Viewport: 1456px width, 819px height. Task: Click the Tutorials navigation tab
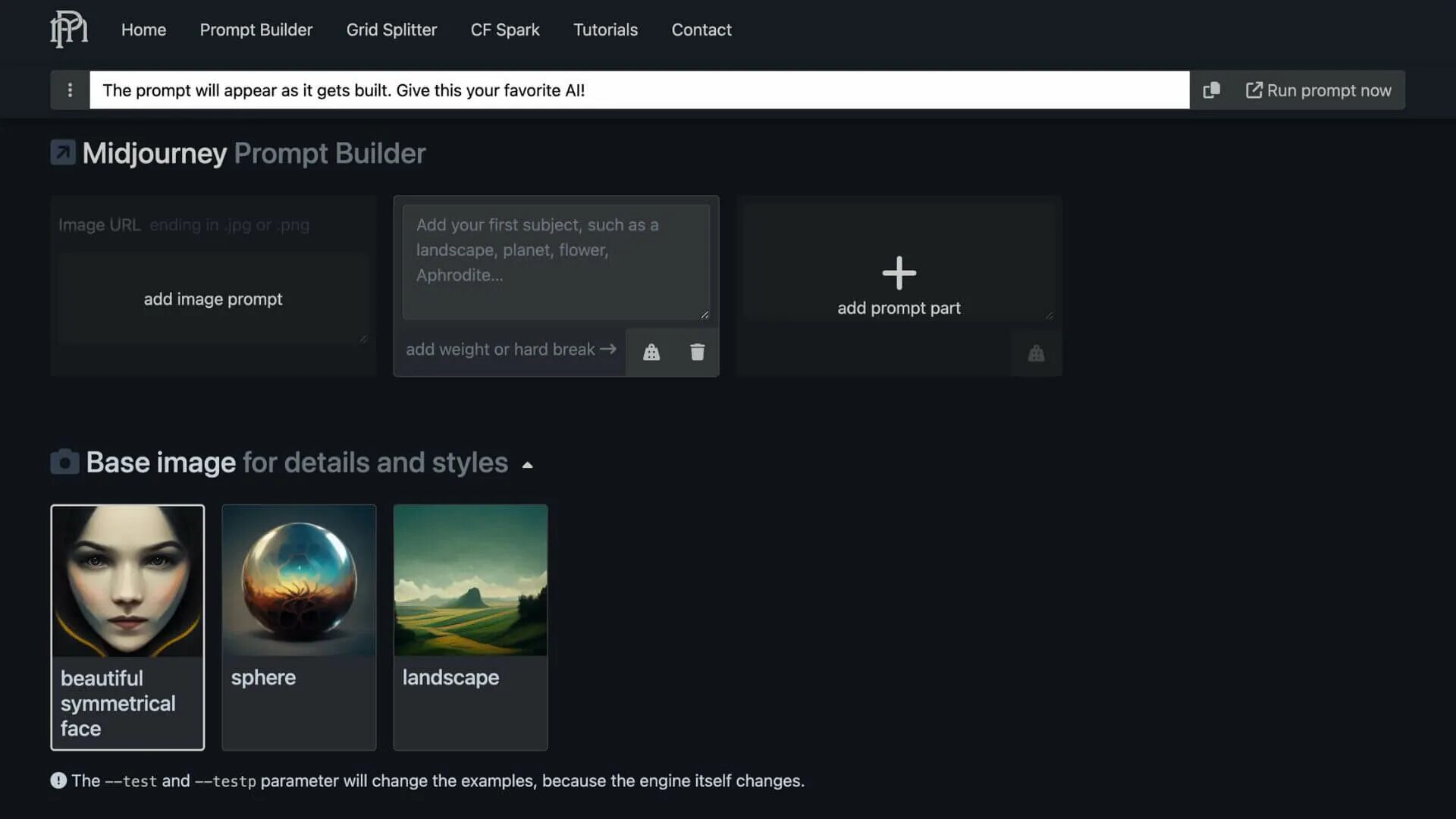[x=604, y=28]
